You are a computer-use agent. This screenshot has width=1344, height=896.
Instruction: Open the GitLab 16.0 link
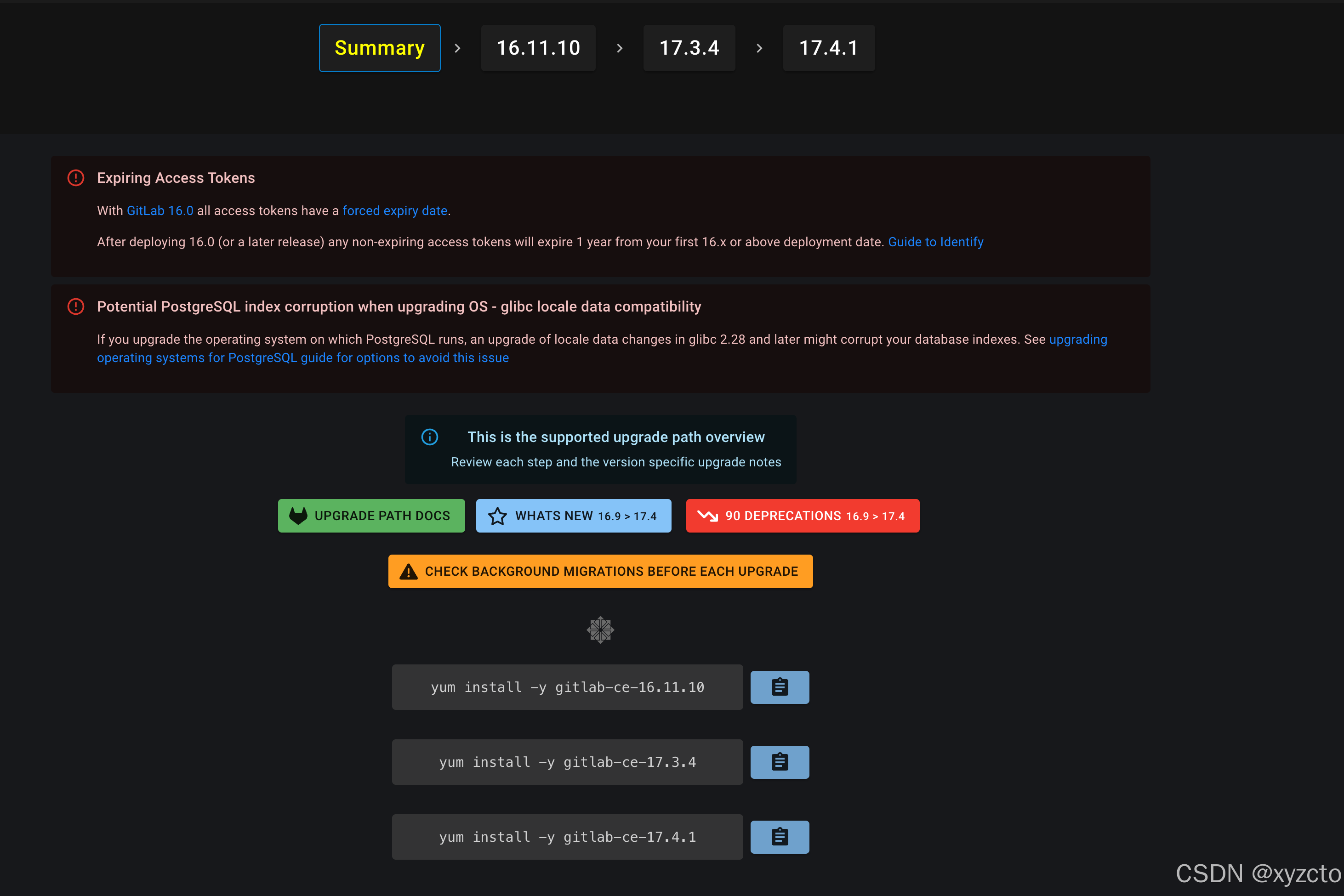160,211
